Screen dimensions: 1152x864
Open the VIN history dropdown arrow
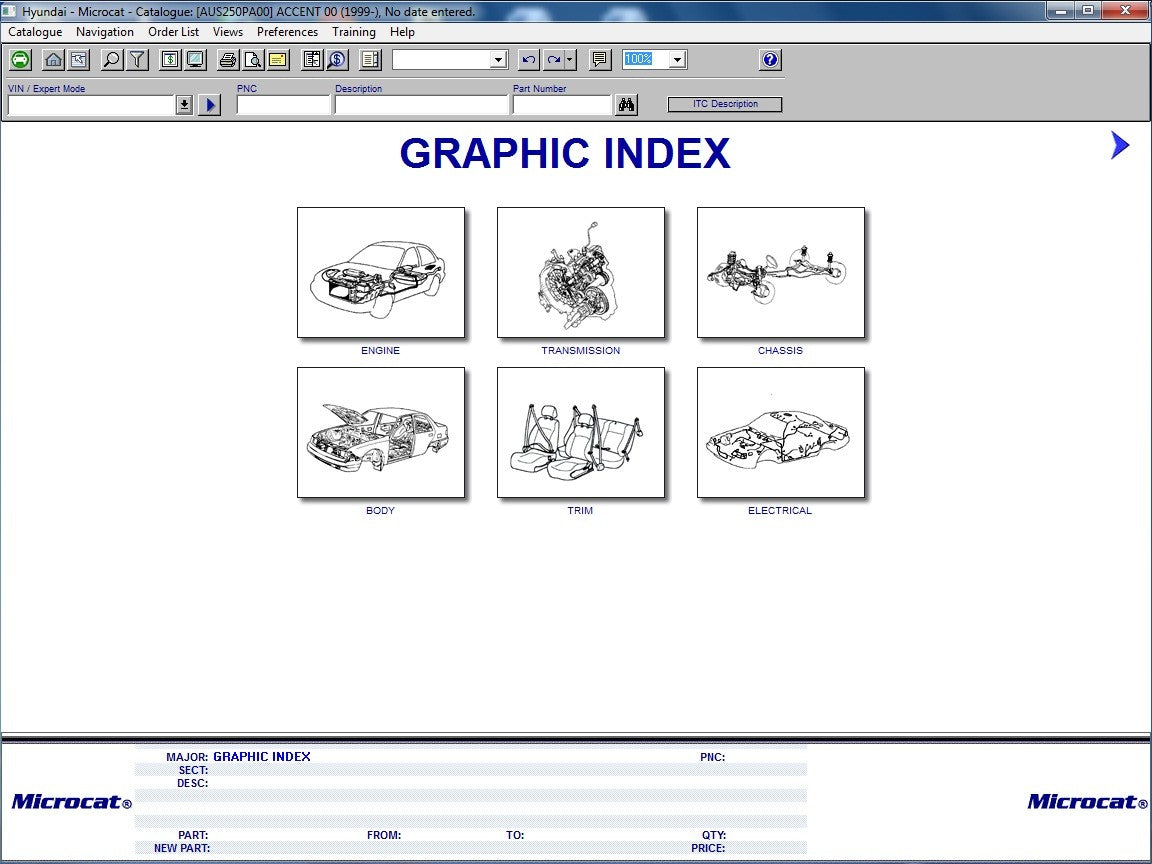pyautogui.click(x=184, y=105)
